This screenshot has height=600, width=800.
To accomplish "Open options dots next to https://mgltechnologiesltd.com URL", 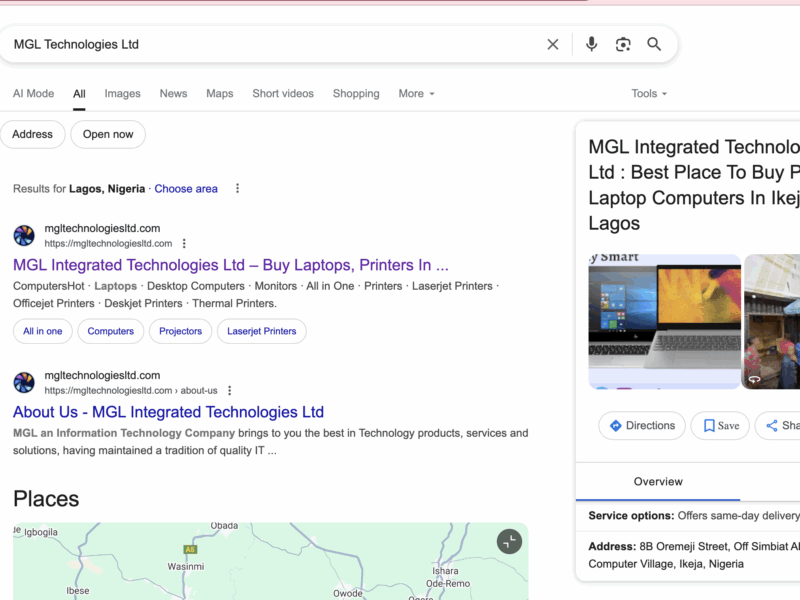I will (x=184, y=244).
